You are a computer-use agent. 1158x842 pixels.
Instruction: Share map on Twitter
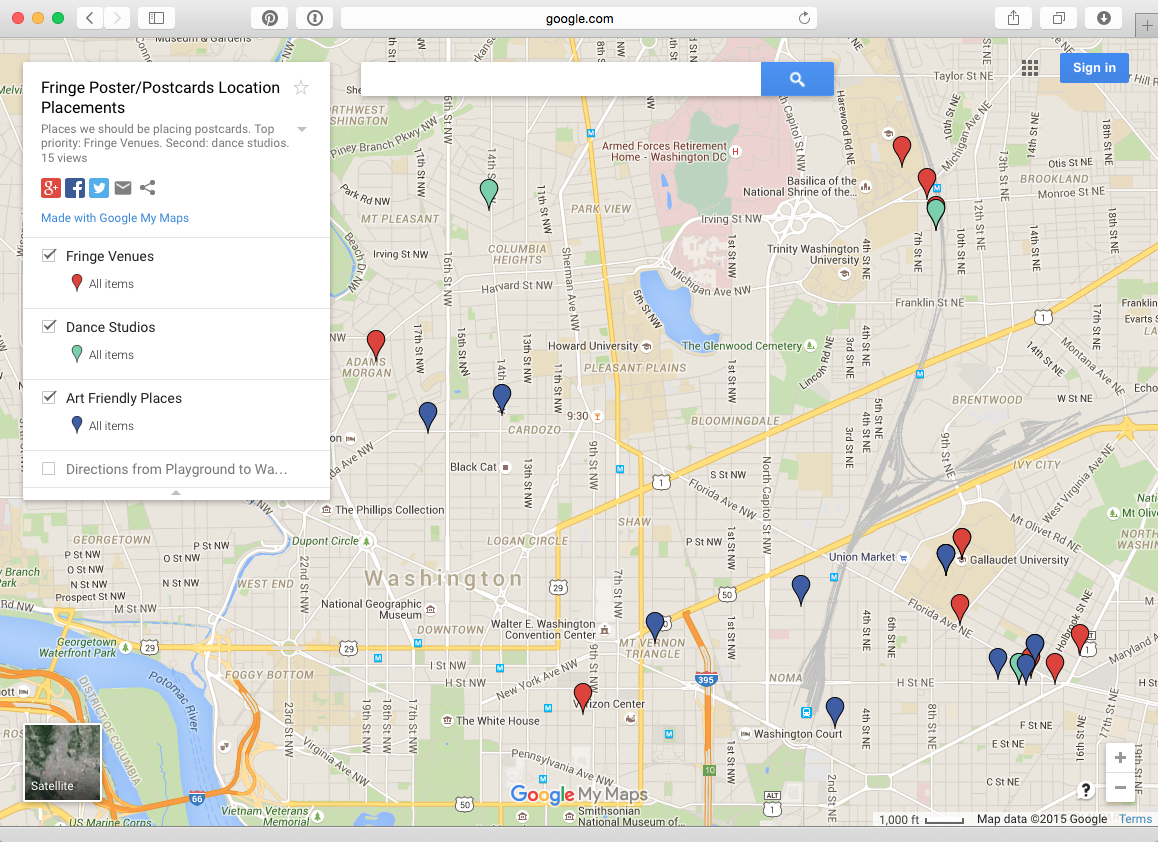click(99, 188)
